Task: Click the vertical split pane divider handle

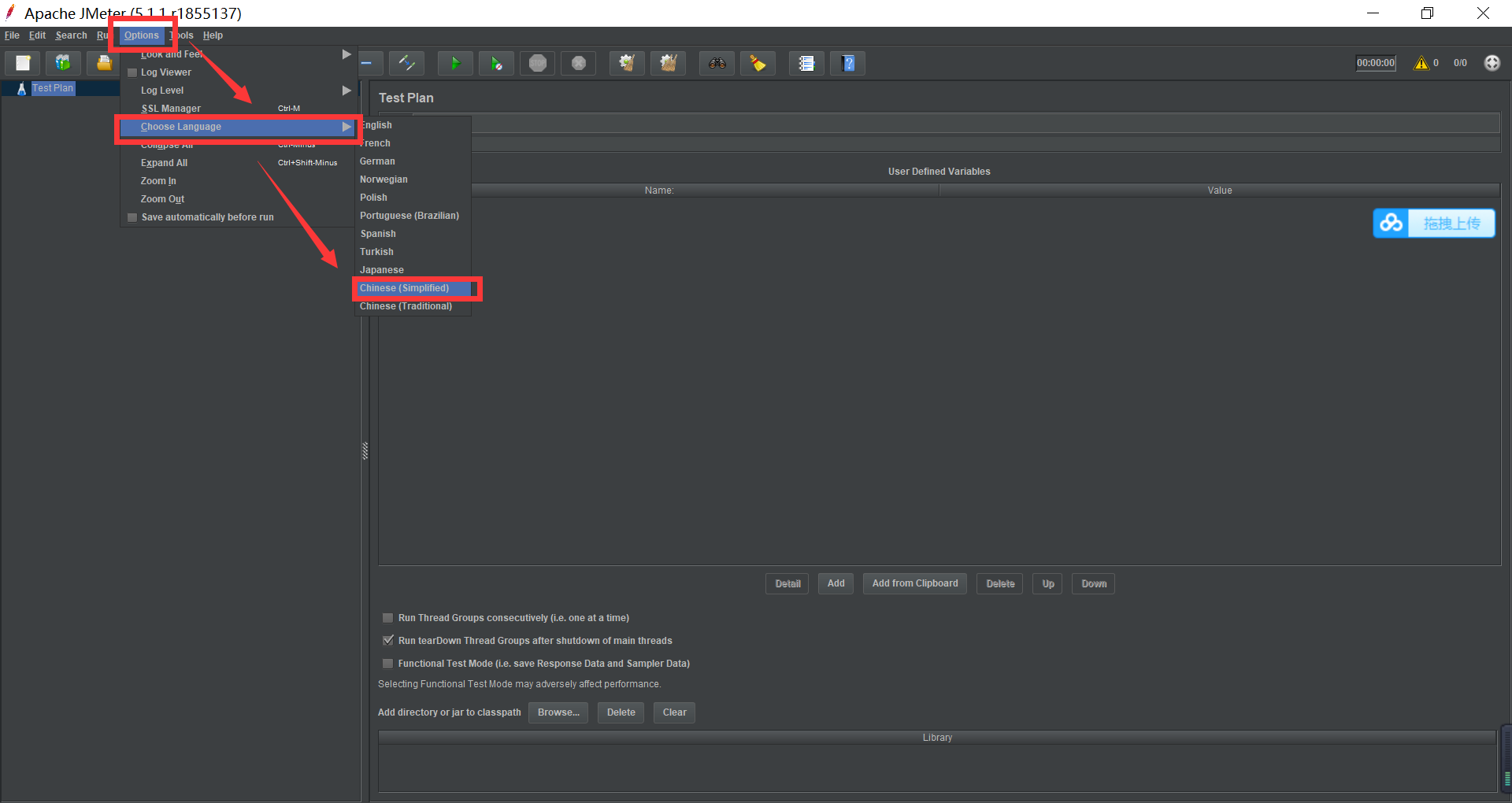Action: coord(365,450)
